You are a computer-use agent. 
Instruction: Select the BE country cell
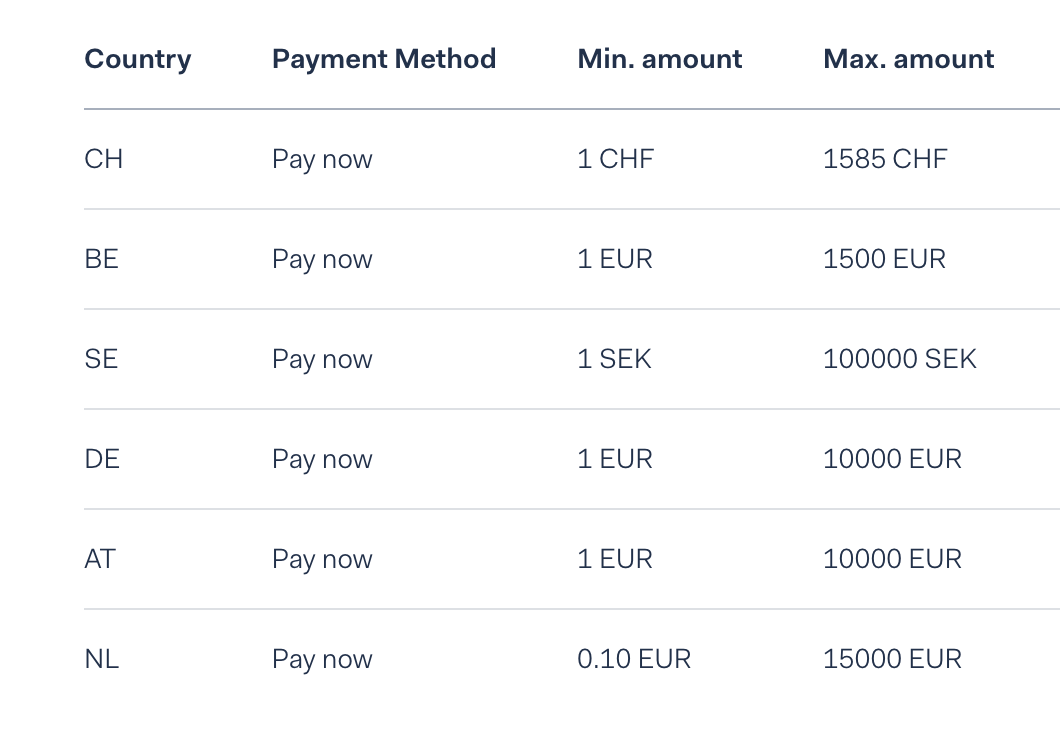(101, 259)
